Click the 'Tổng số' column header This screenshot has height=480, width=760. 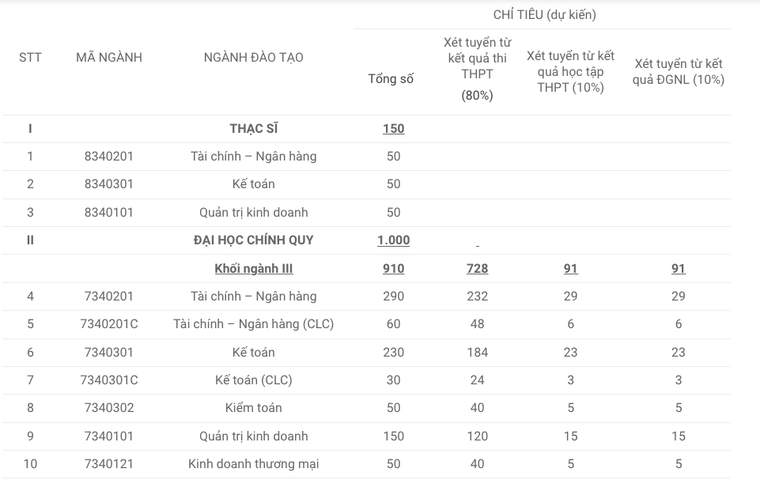pyautogui.click(x=391, y=79)
